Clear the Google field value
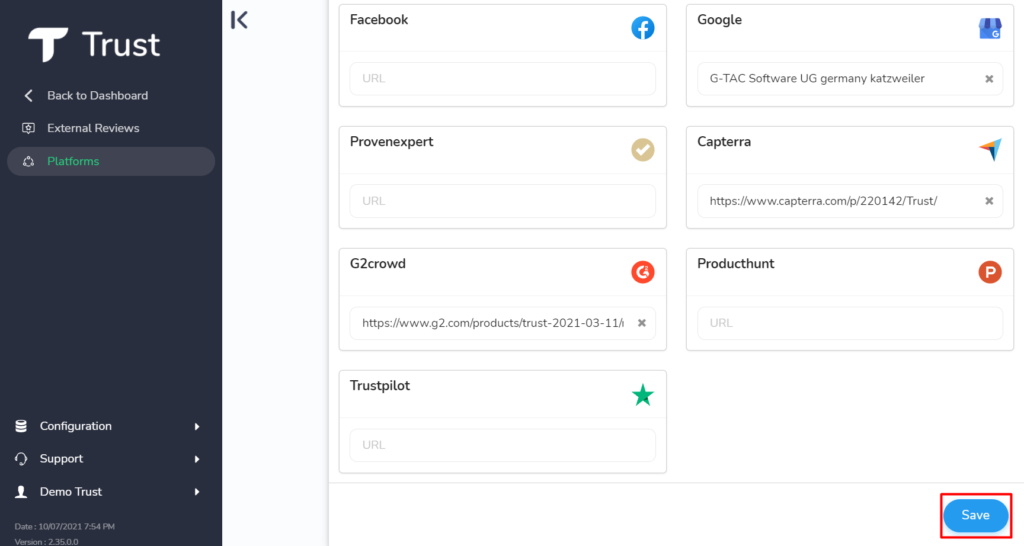Screen dimensions: 1024x546 989,79
